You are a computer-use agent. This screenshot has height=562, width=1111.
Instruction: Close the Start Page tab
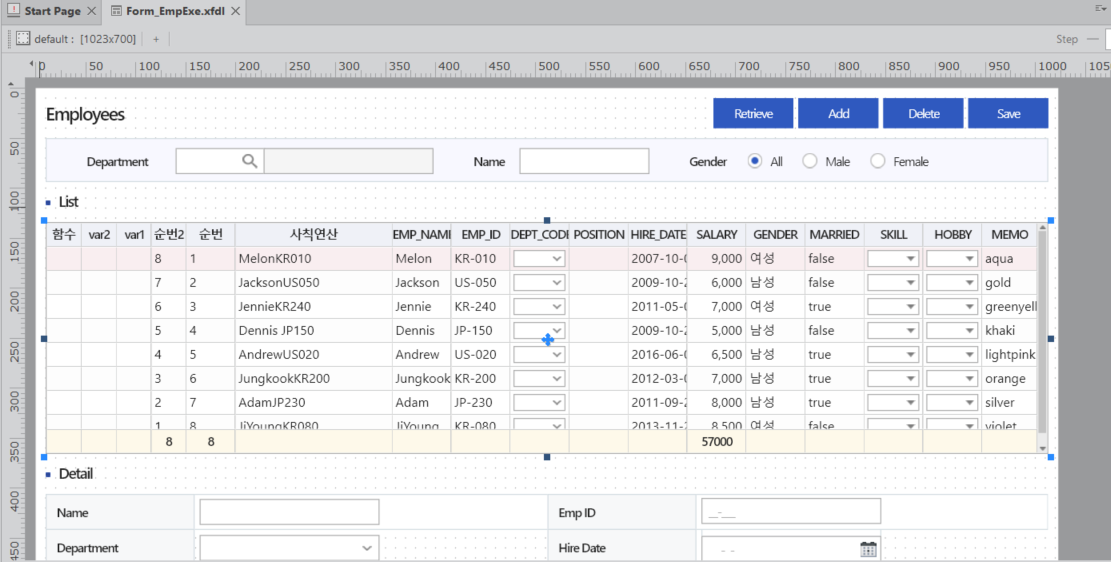point(91,11)
